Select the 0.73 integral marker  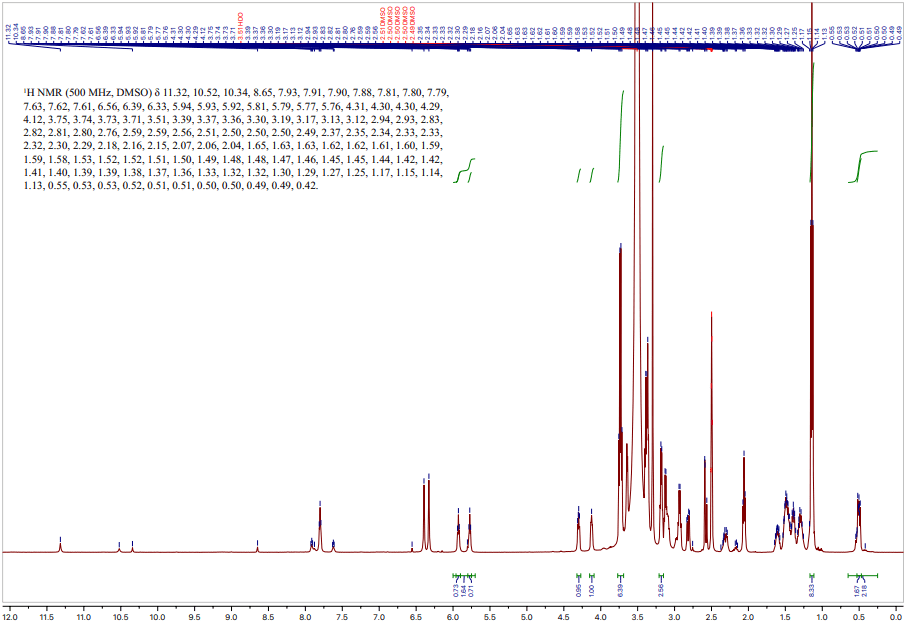[456, 589]
